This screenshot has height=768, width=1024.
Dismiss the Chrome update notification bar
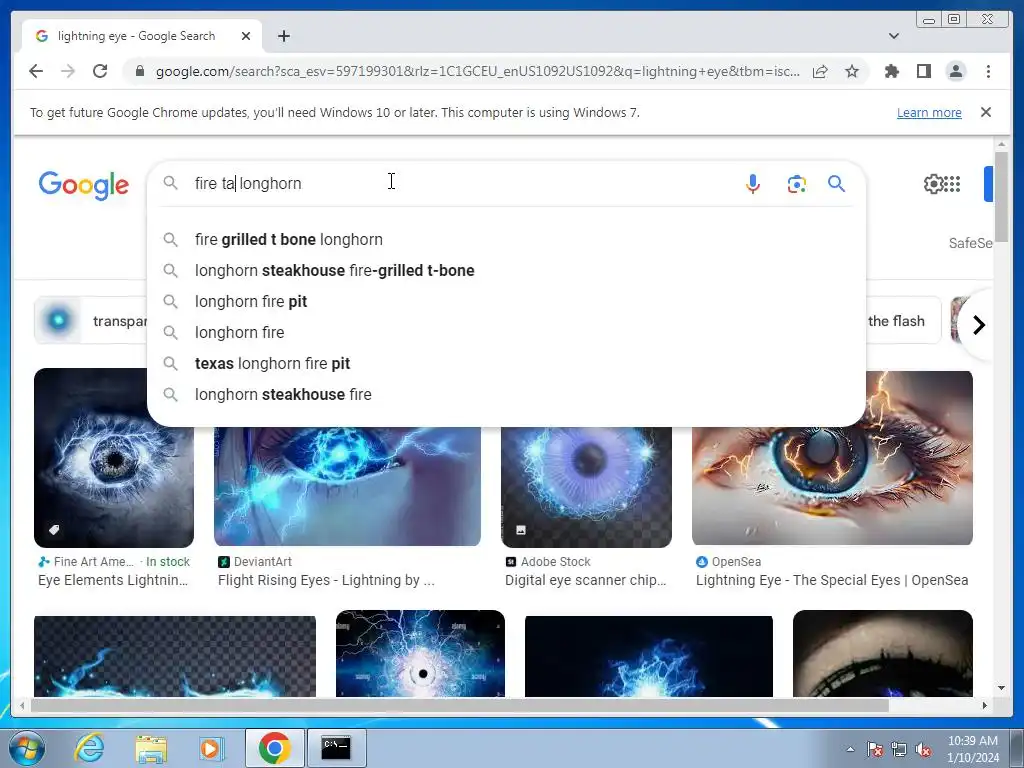tap(985, 112)
